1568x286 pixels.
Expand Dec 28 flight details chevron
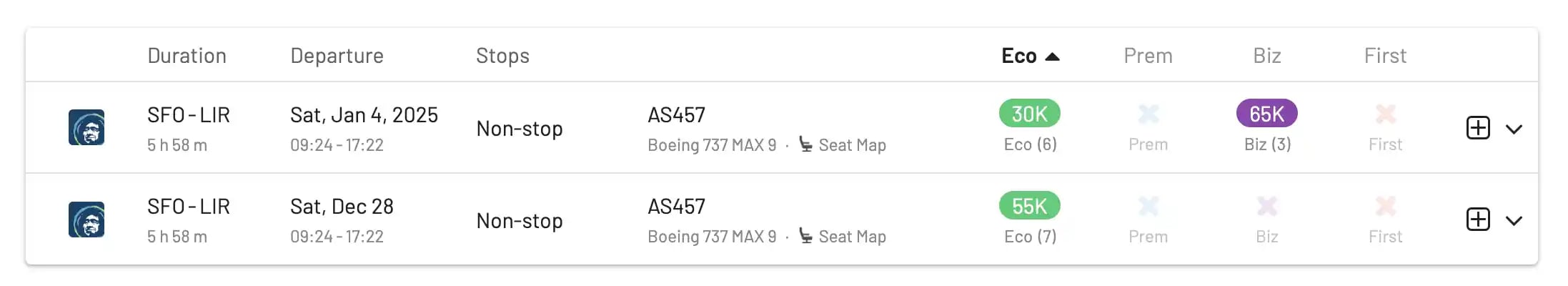click(1514, 220)
